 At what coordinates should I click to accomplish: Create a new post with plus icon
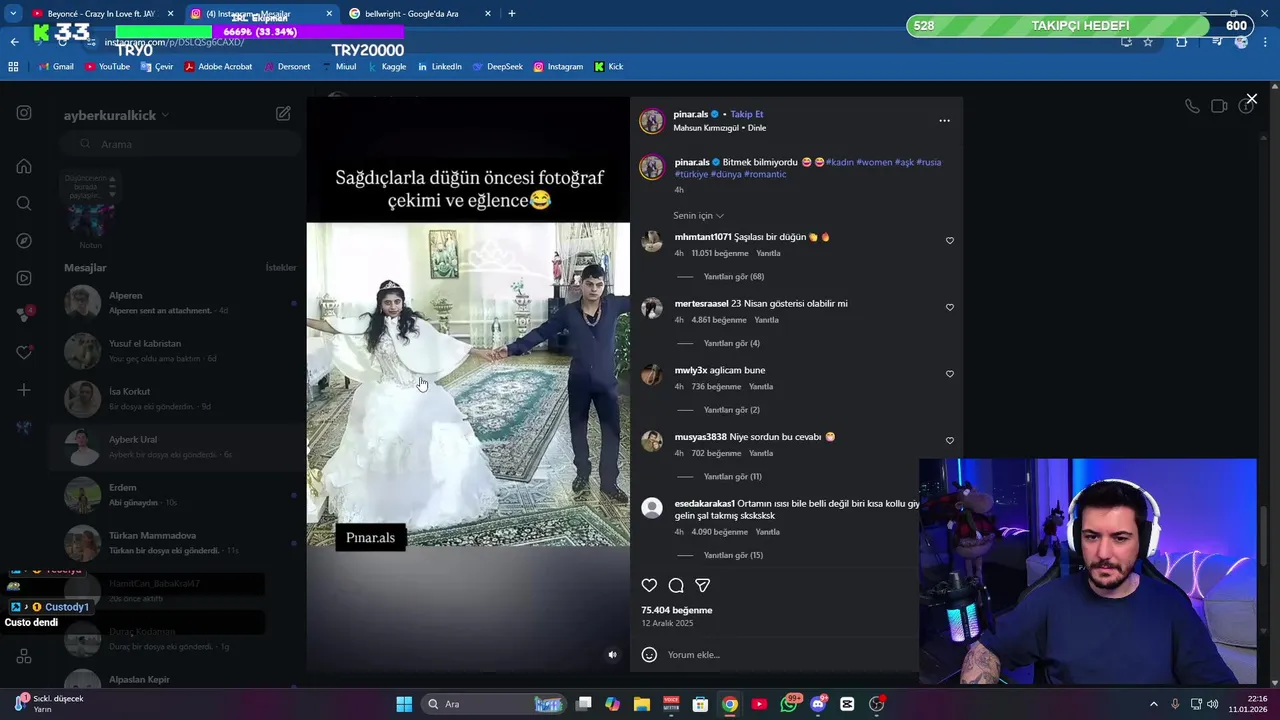pyautogui.click(x=24, y=390)
